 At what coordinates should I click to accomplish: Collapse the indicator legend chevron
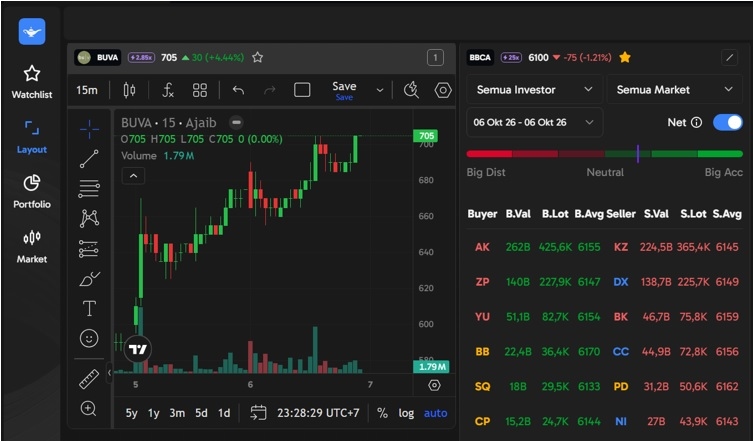[134, 176]
